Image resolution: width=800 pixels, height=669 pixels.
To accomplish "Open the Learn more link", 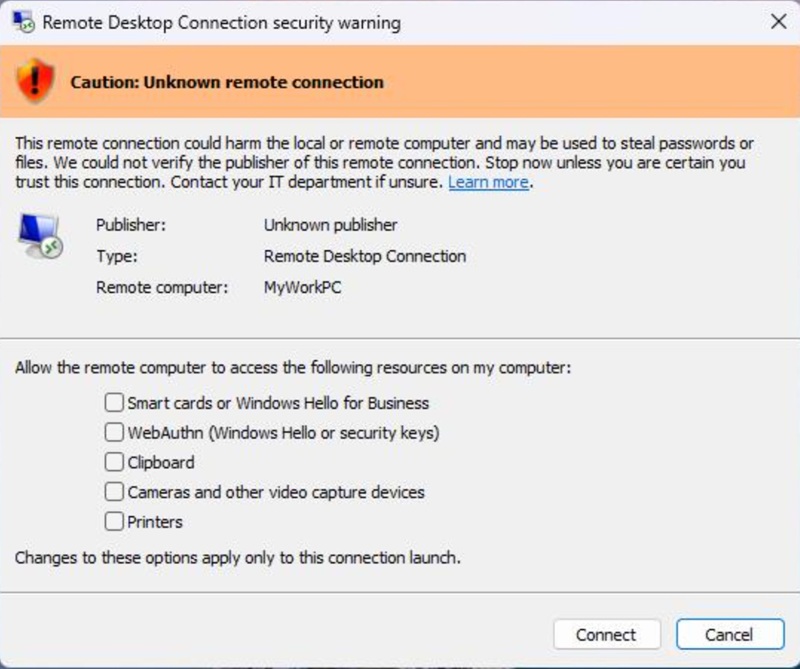I will click(488, 182).
